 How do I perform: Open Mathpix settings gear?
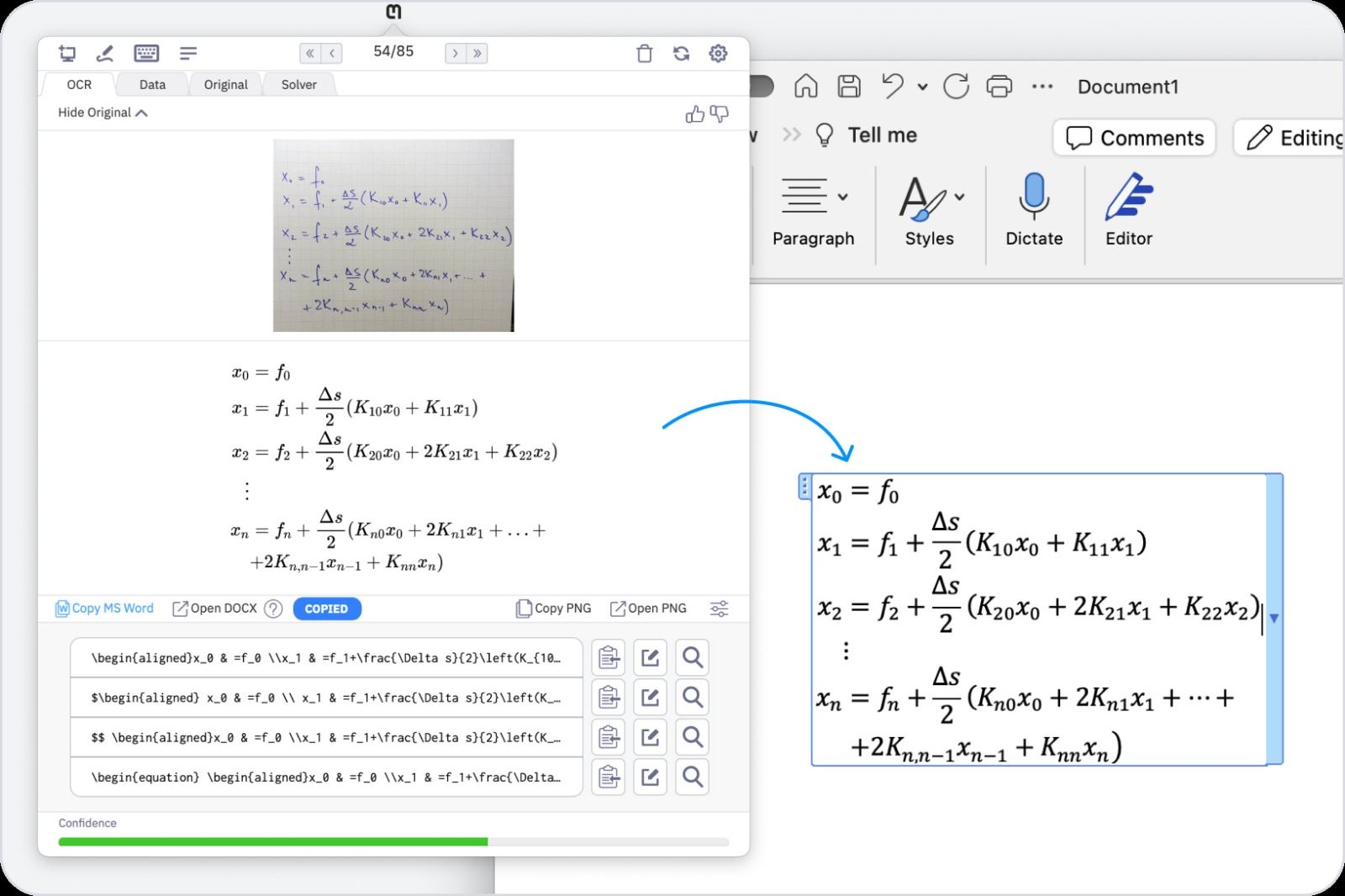click(718, 53)
